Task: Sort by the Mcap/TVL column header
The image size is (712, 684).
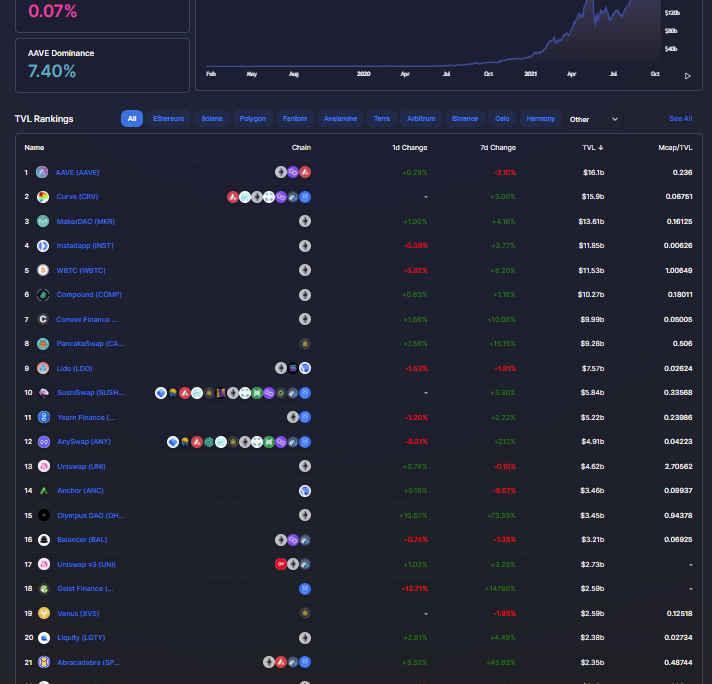Action: coord(676,147)
